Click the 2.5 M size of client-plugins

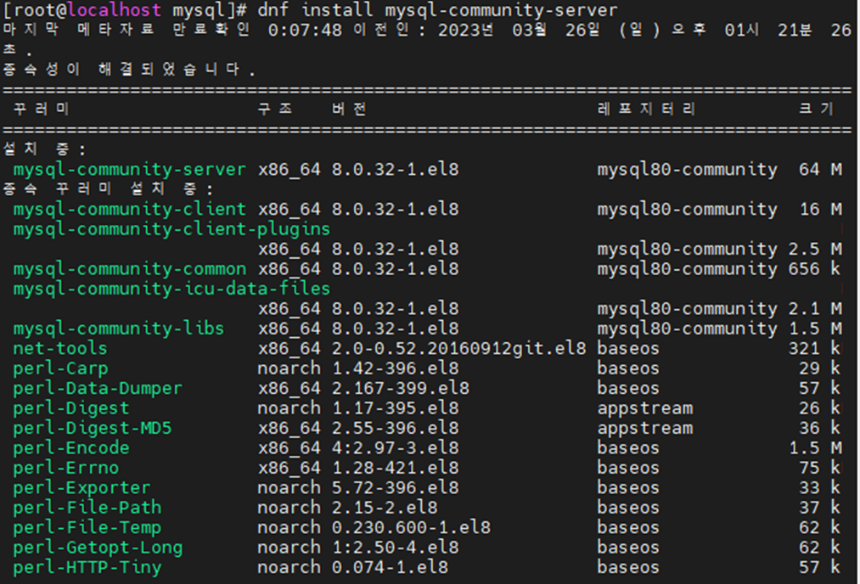tap(815, 250)
